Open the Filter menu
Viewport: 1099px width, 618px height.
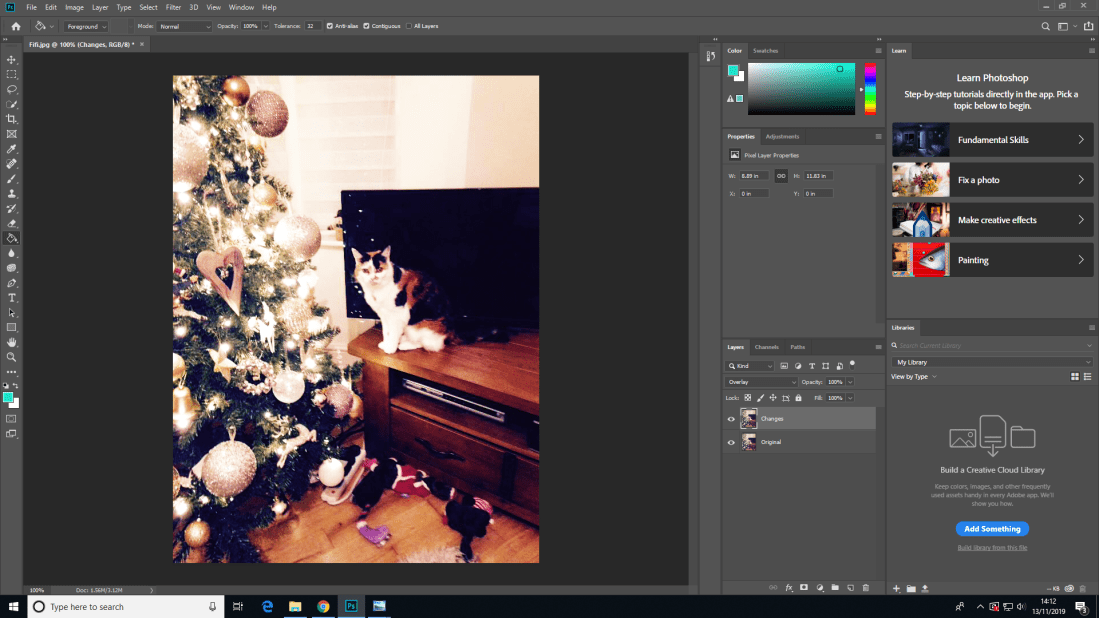[173, 7]
